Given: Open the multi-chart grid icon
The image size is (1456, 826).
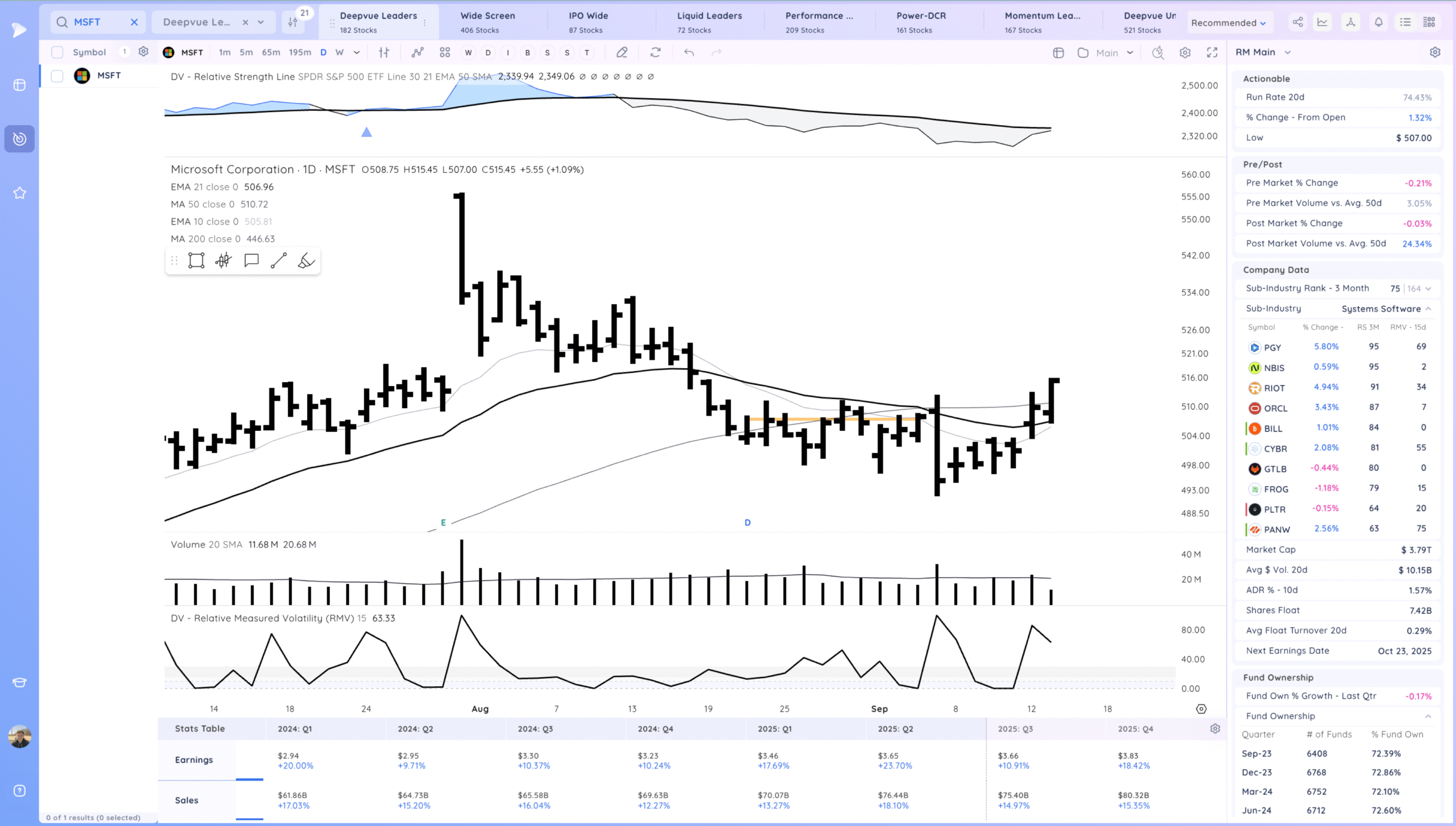Looking at the screenshot, I should point(445,52).
